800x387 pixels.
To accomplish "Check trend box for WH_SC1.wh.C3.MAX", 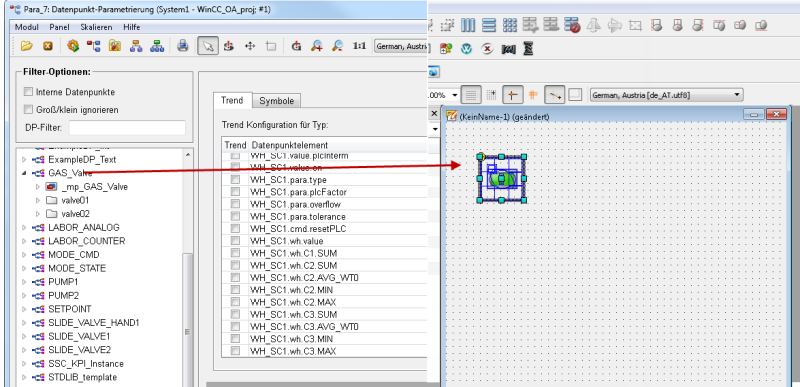I will (x=235, y=351).
